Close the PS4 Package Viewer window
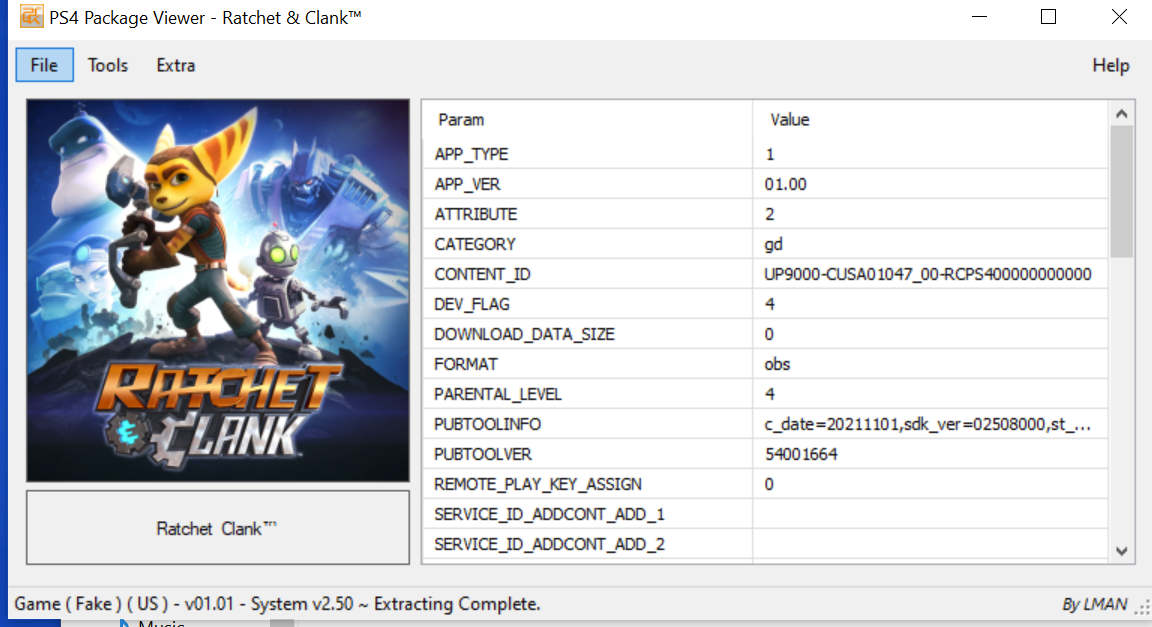Screen dimensions: 1152x627 (1119, 16)
